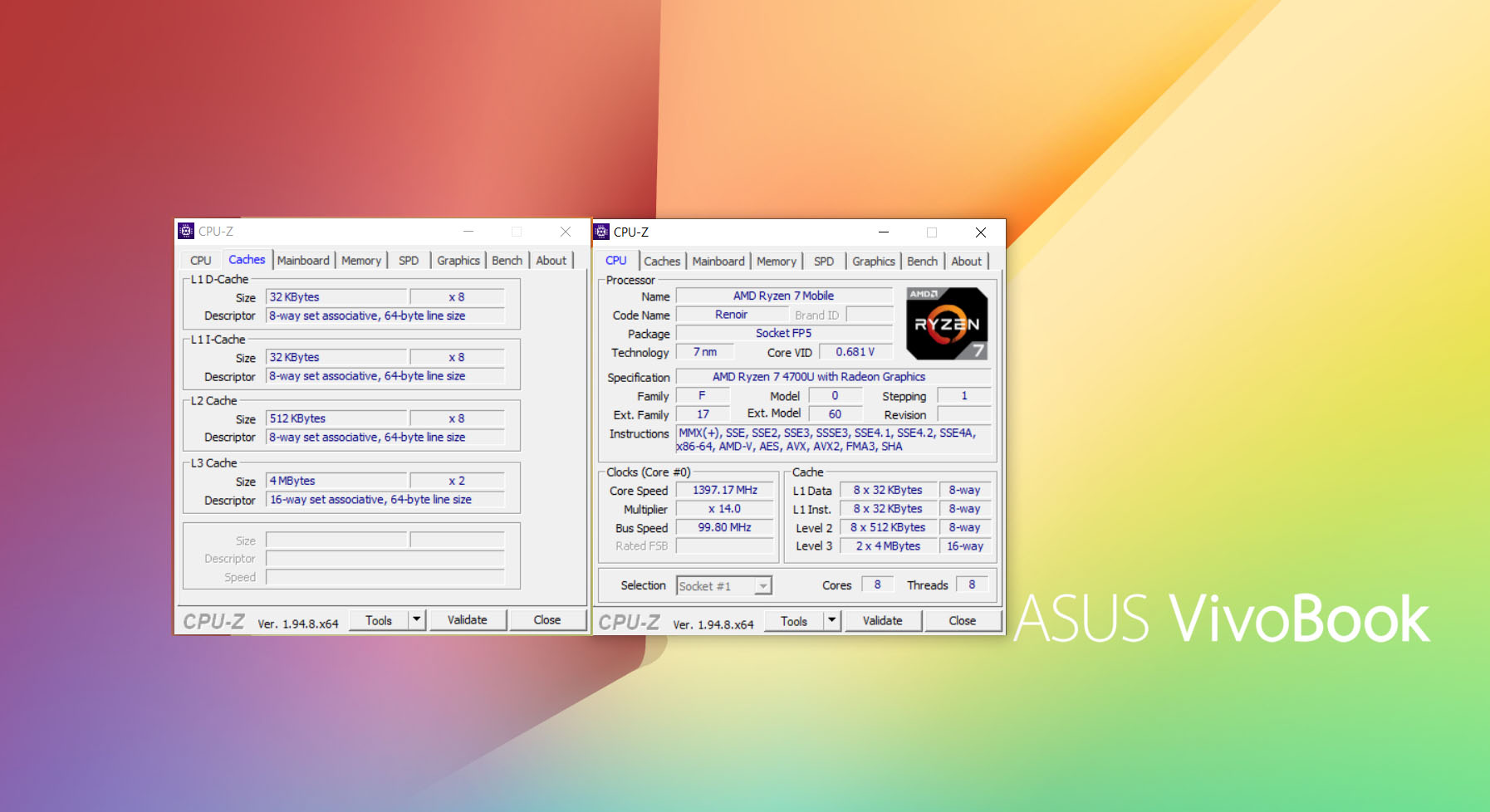This screenshot has width=1490, height=812.
Task: Click the processor name AMD Ryzen 7 Mobile
Action: (x=784, y=296)
